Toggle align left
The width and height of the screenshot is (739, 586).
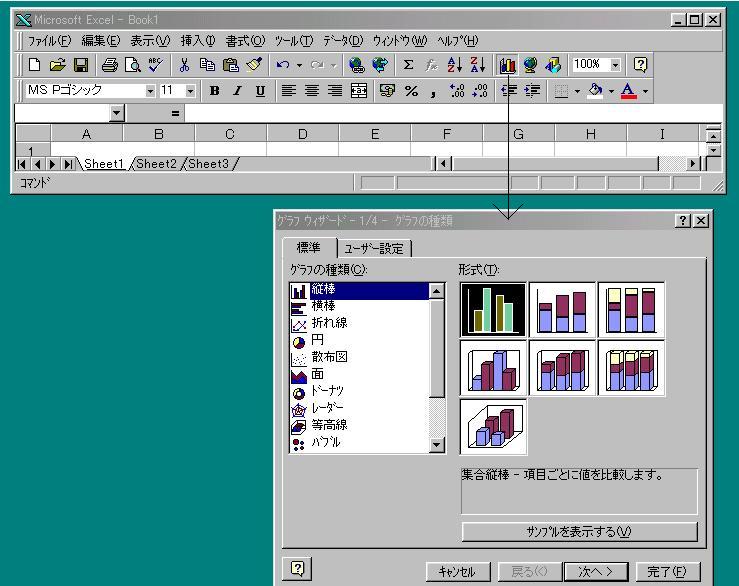coord(288,91)
